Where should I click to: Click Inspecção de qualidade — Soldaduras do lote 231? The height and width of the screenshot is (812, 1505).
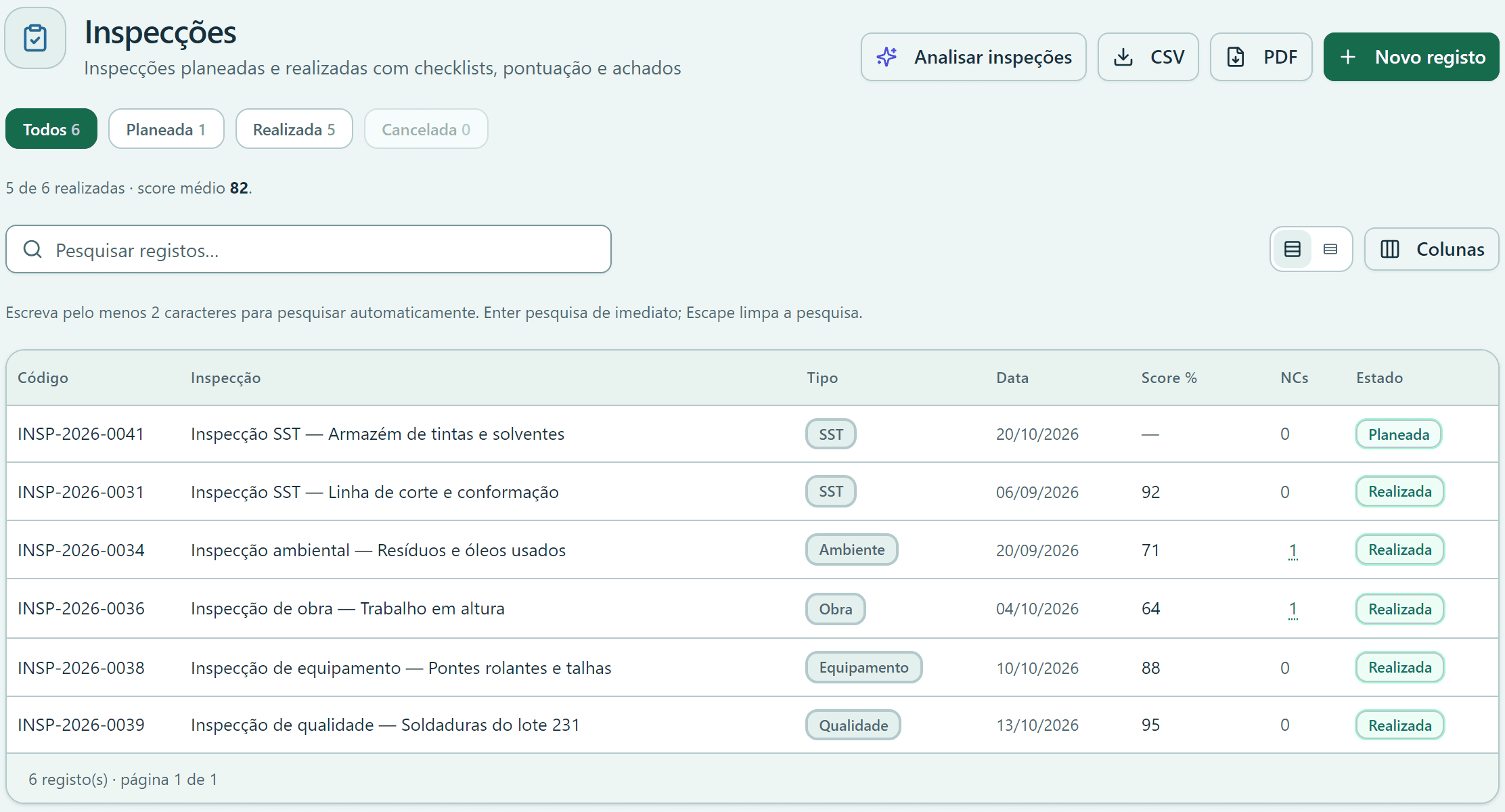coord(385,725)
